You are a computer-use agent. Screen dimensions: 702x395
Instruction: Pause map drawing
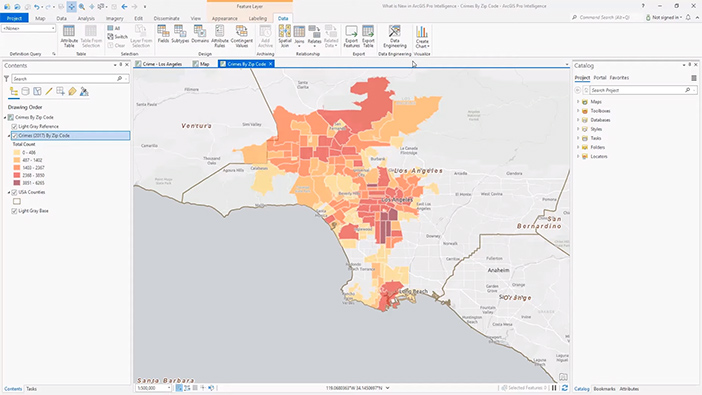click(x=554, y=388)
